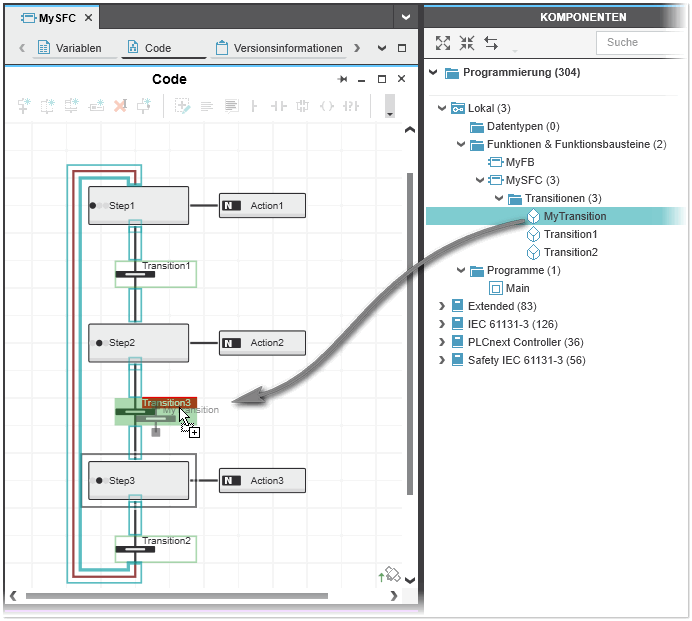The width and height of the screenshot is (692, 621).
Task: Click the swap arrows icon in Komponenten toolbar
Action: tap(491, 43)
